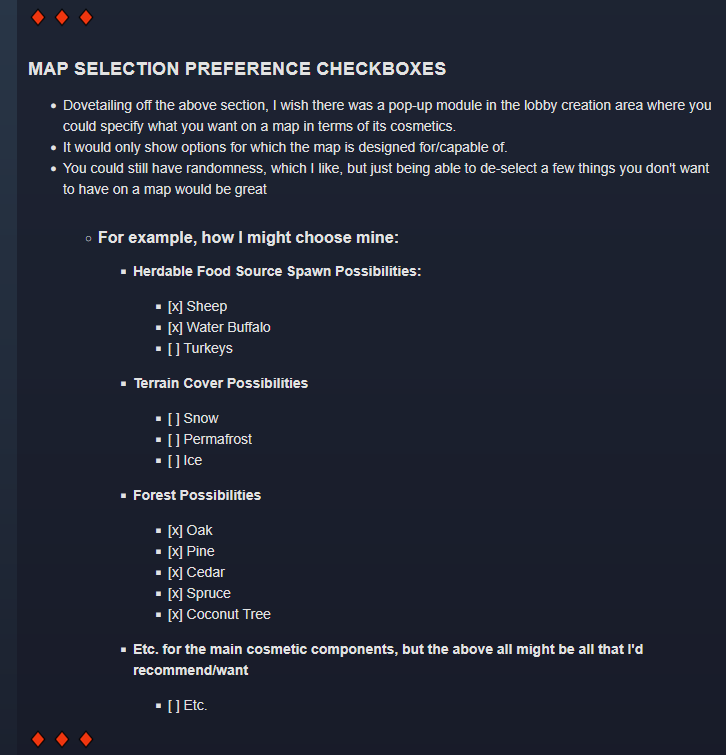
Task: Click the [ ] Permafrost entry
Action: point(209,440)
